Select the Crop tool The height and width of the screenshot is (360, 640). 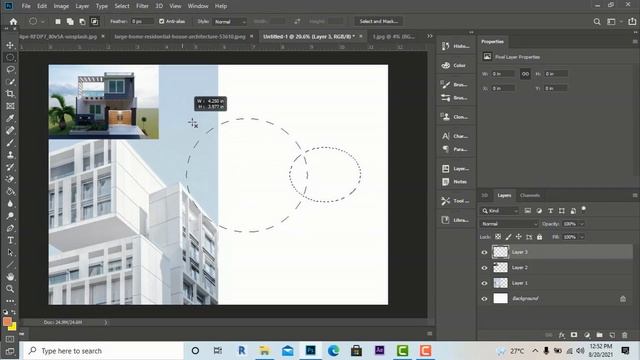point(10,94)
